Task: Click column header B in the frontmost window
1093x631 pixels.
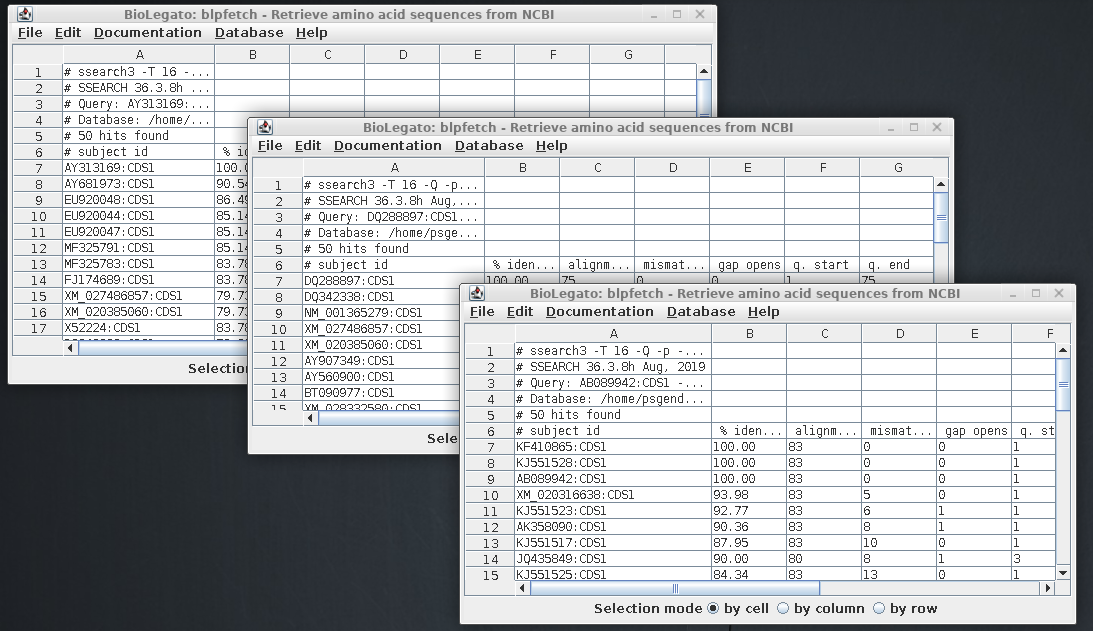Action: click(749, 334)
